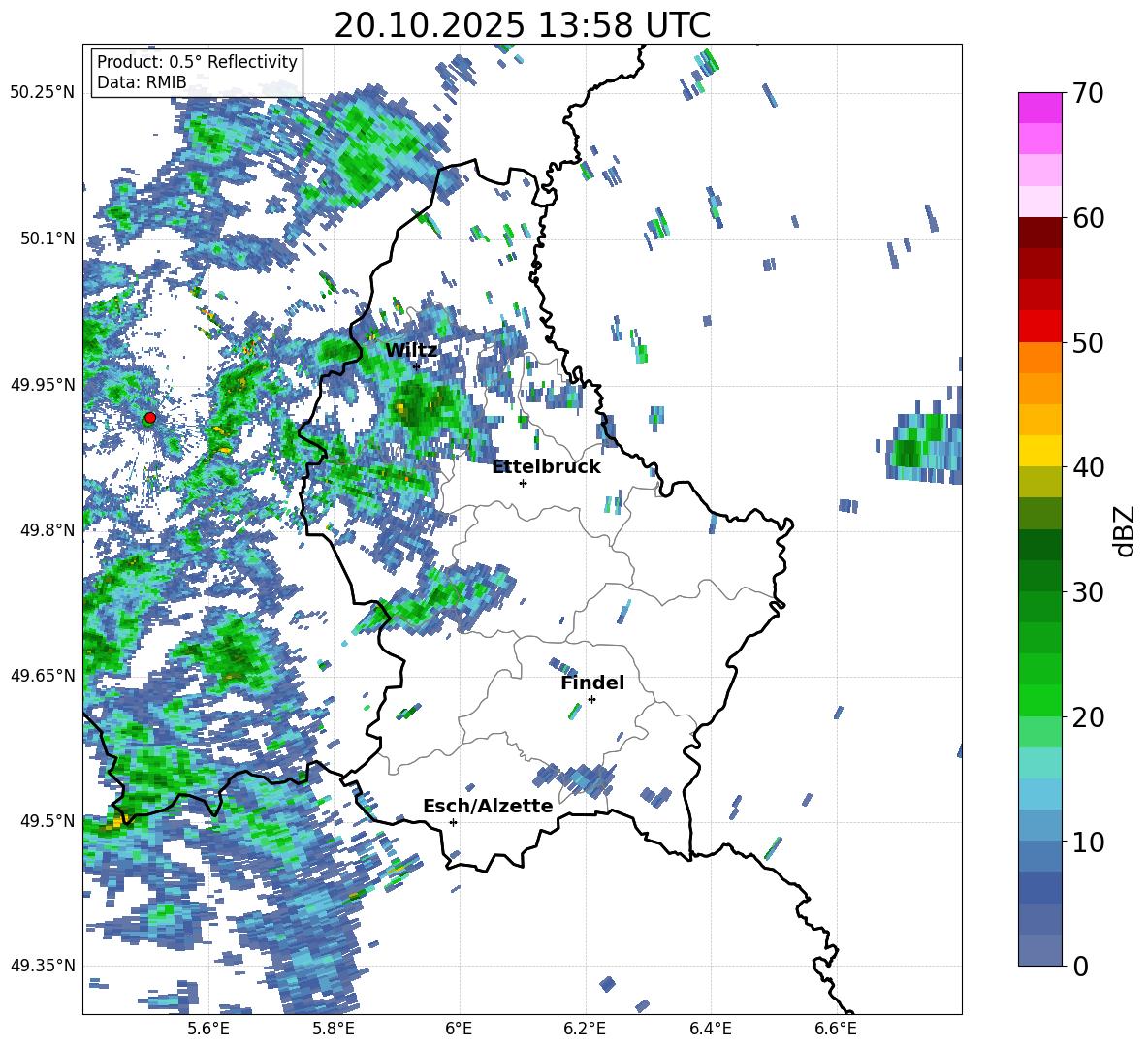Click the green reflectivity core south of Wiltz

coord(417,406)
